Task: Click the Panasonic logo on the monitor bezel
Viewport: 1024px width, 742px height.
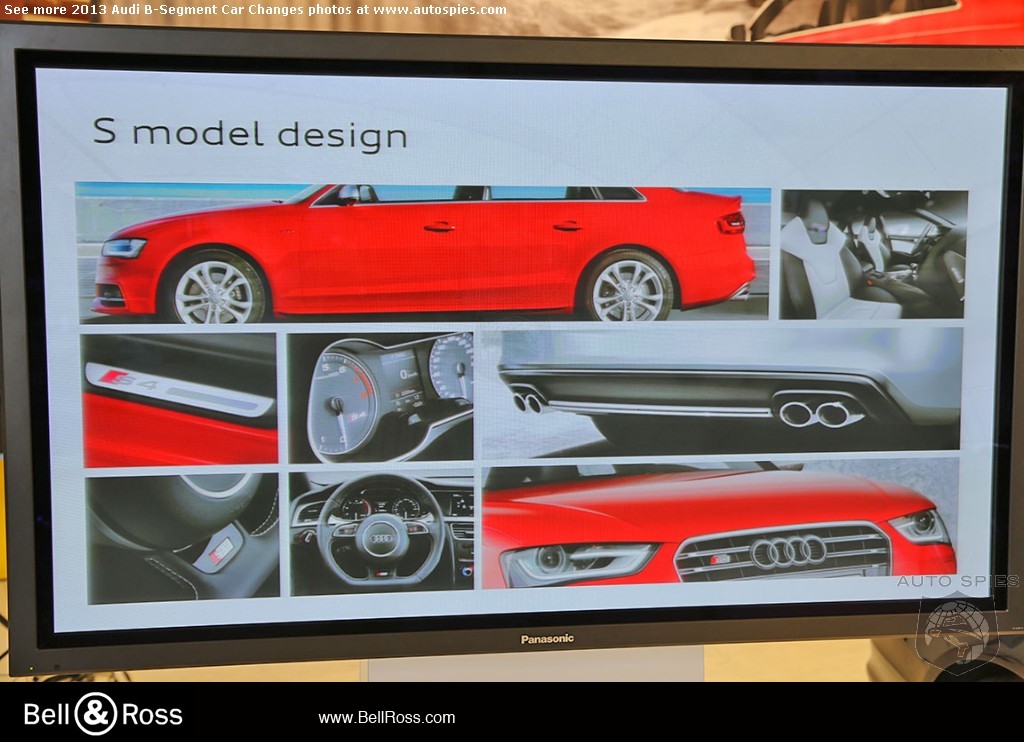Action: point(547,639)
